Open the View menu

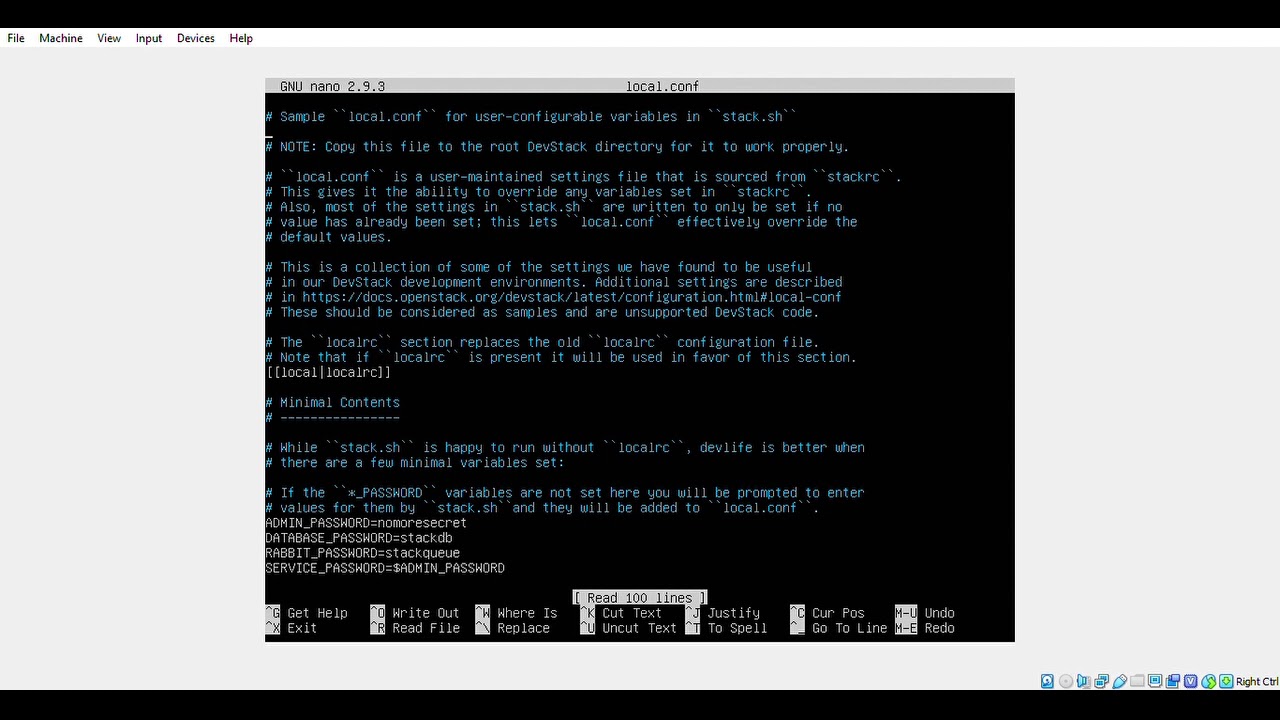click(x=109, y=38)
